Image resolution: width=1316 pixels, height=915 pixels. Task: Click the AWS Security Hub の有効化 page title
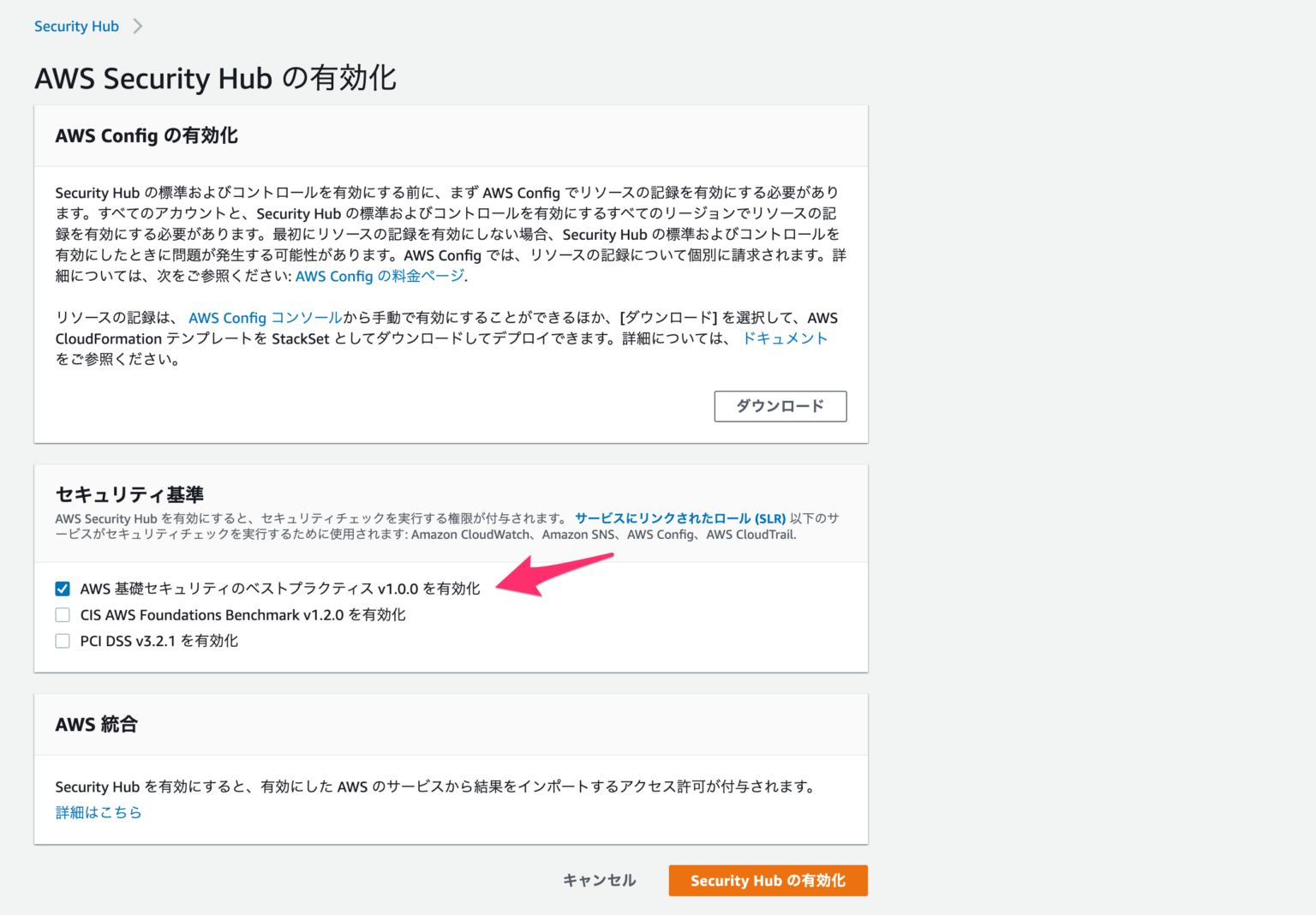215,78
